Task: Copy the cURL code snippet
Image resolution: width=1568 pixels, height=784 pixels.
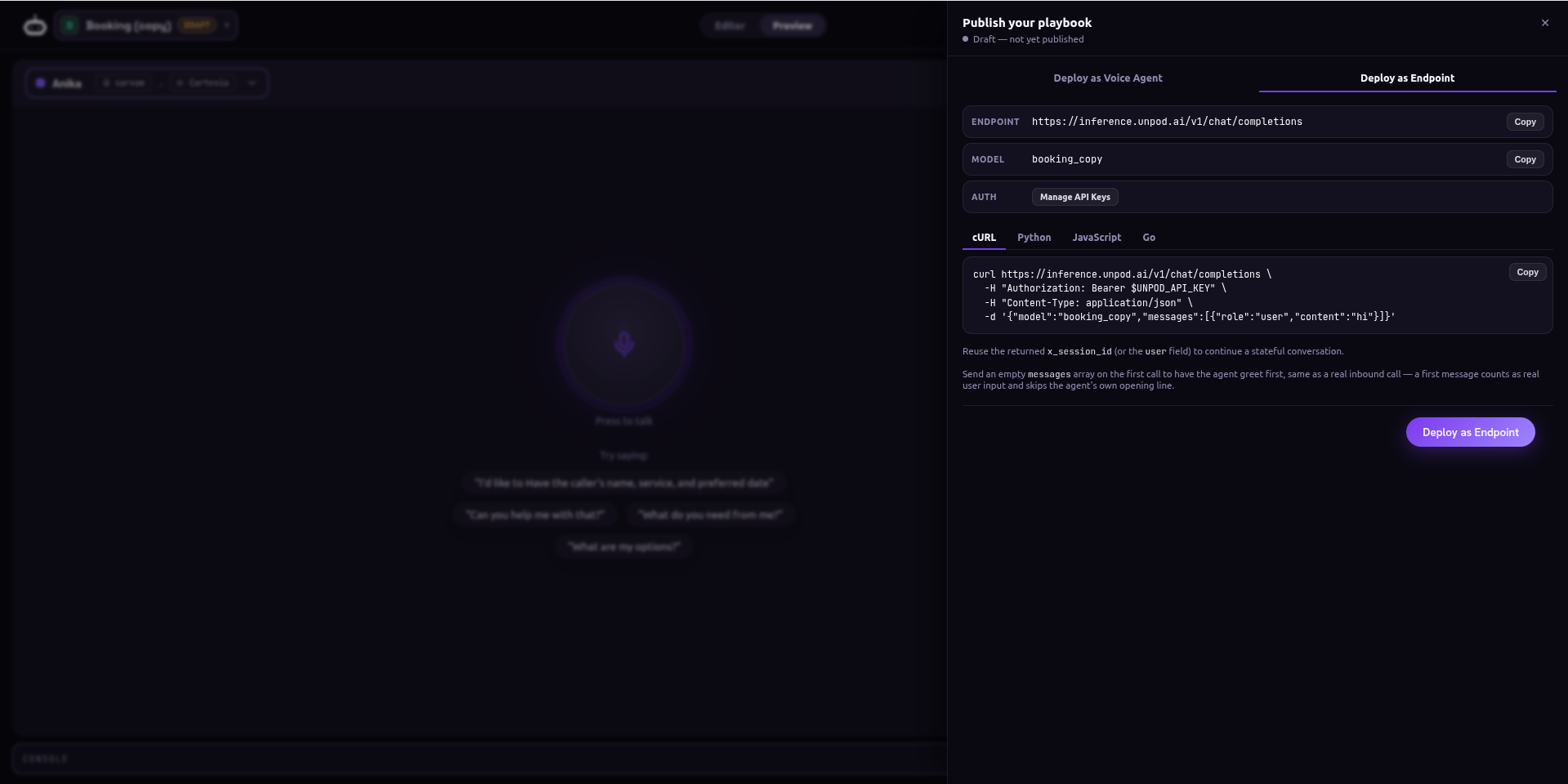Action: pyautogui.click(x=1527, y=272)
